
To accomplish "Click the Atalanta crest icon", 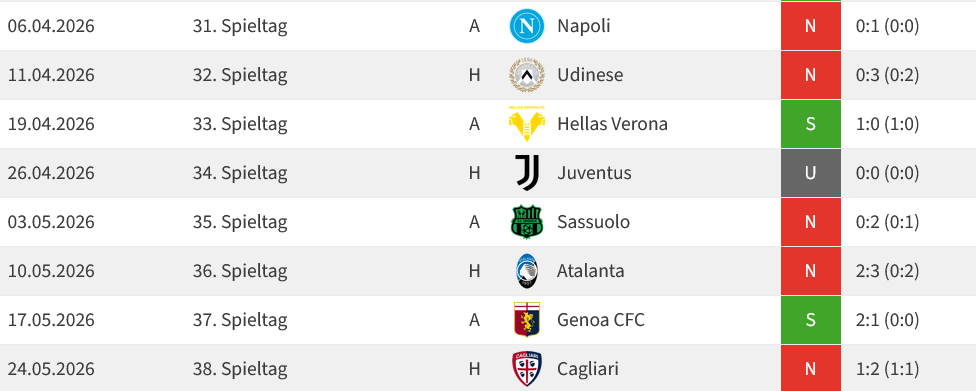I will (527, 271).
